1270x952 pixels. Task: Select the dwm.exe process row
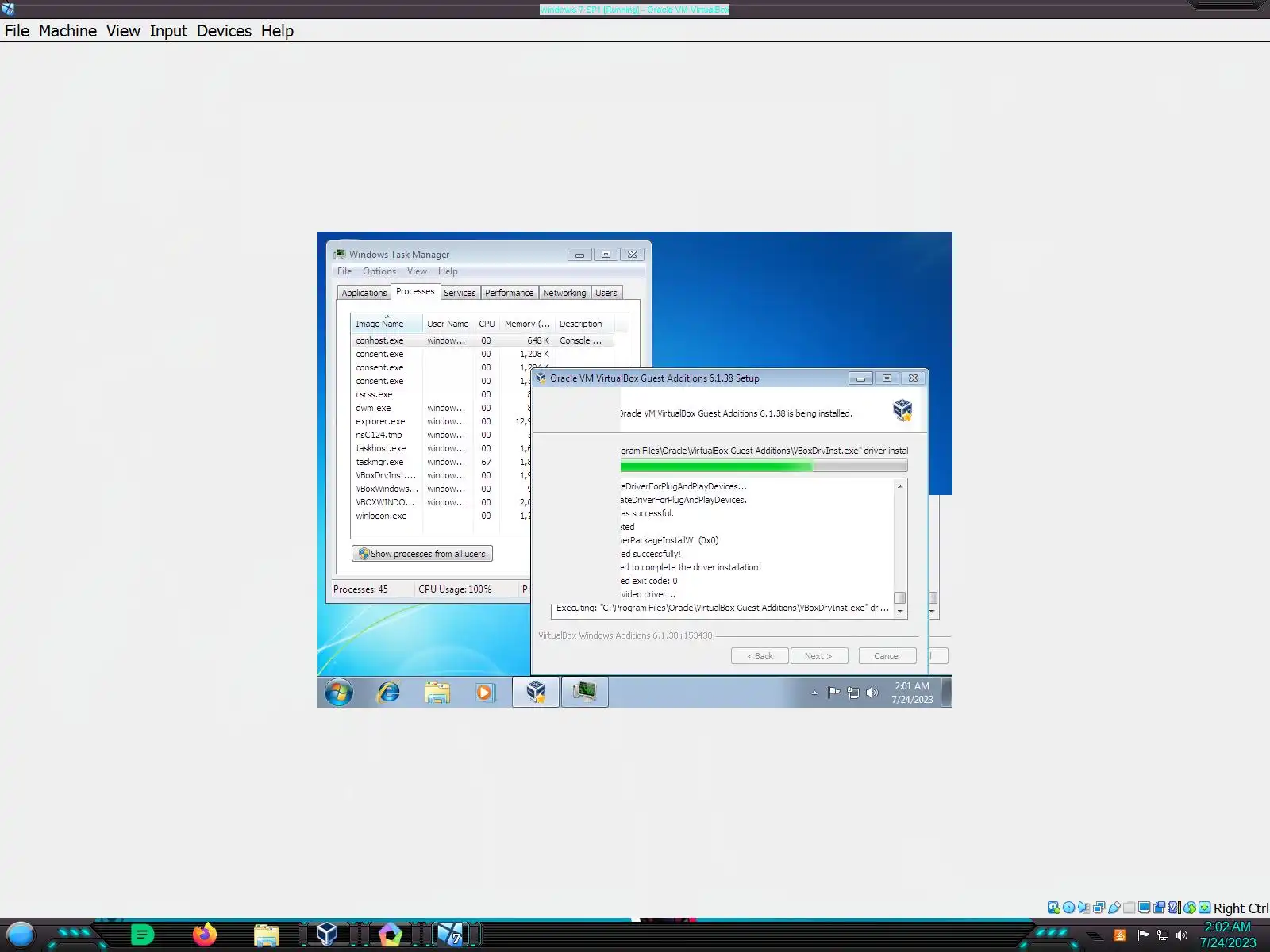pos(441,408)
